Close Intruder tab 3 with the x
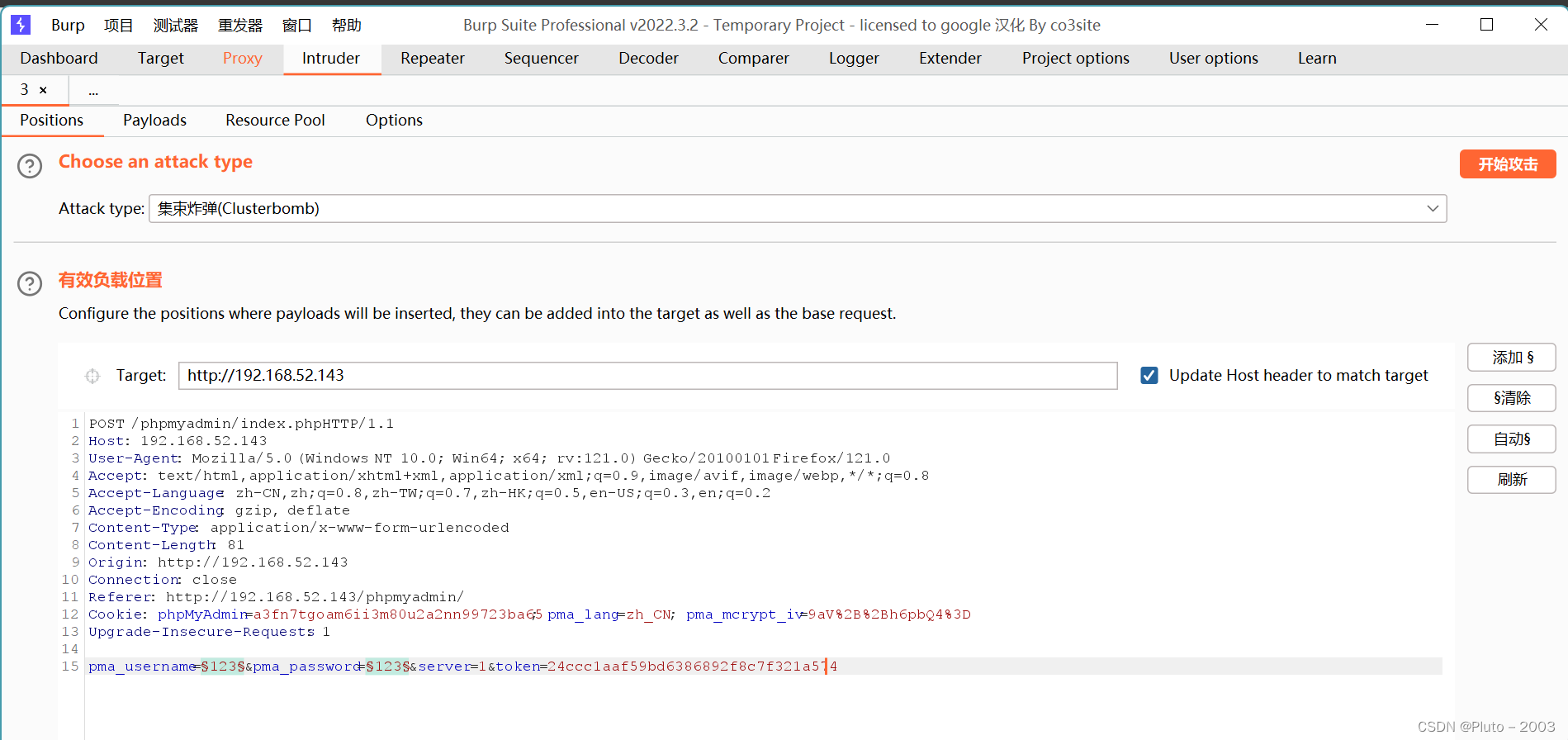The width and height of the screenshot is (1568, 740). click(x=43, y=90)
